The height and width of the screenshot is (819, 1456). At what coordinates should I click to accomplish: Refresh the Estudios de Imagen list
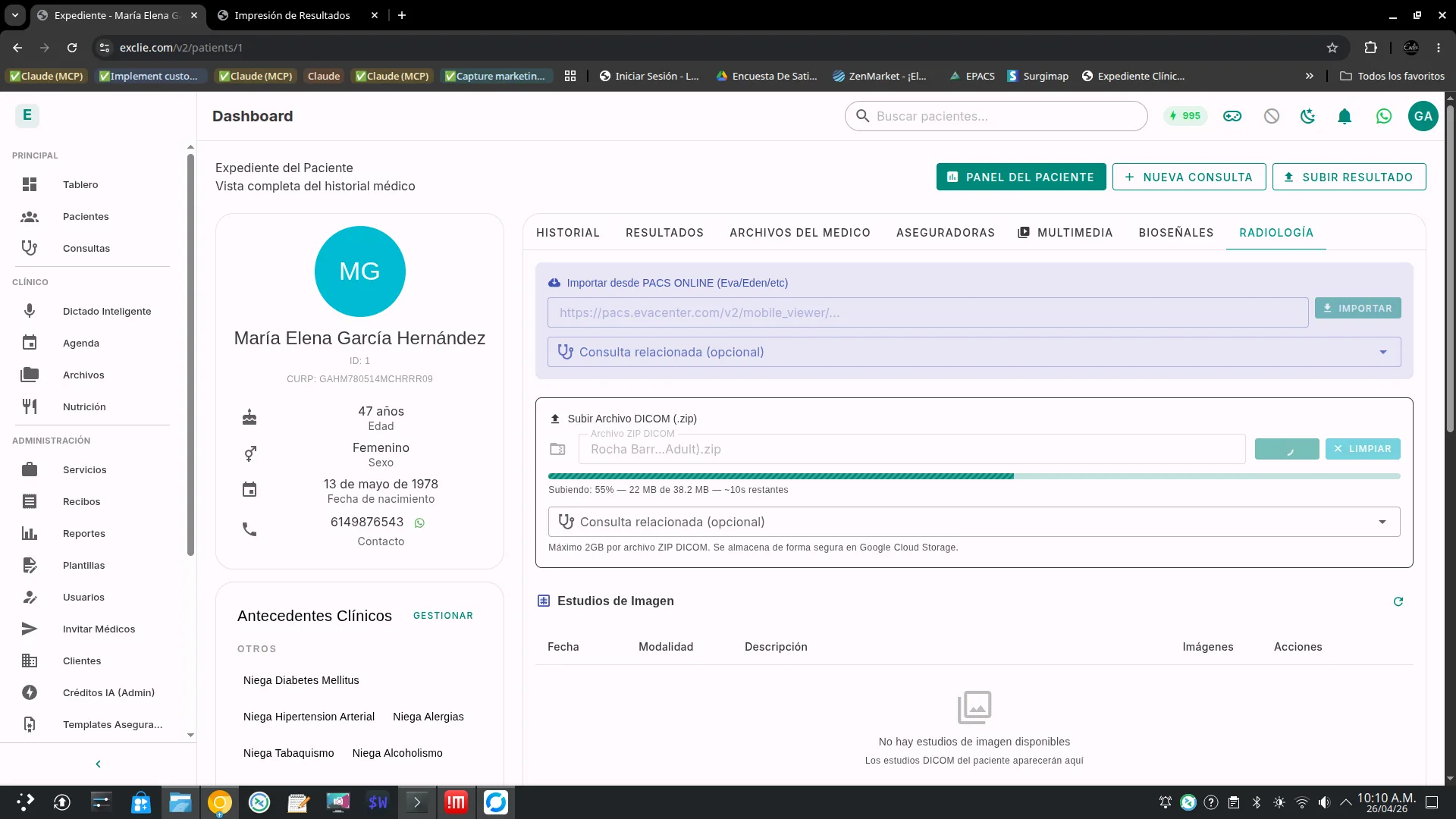click(1398, 601)
